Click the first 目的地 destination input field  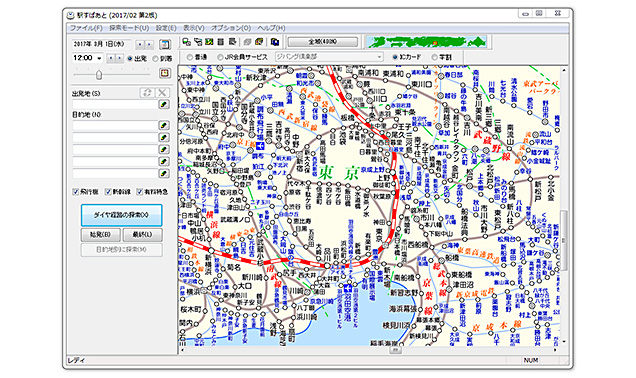tap(115, 125)
